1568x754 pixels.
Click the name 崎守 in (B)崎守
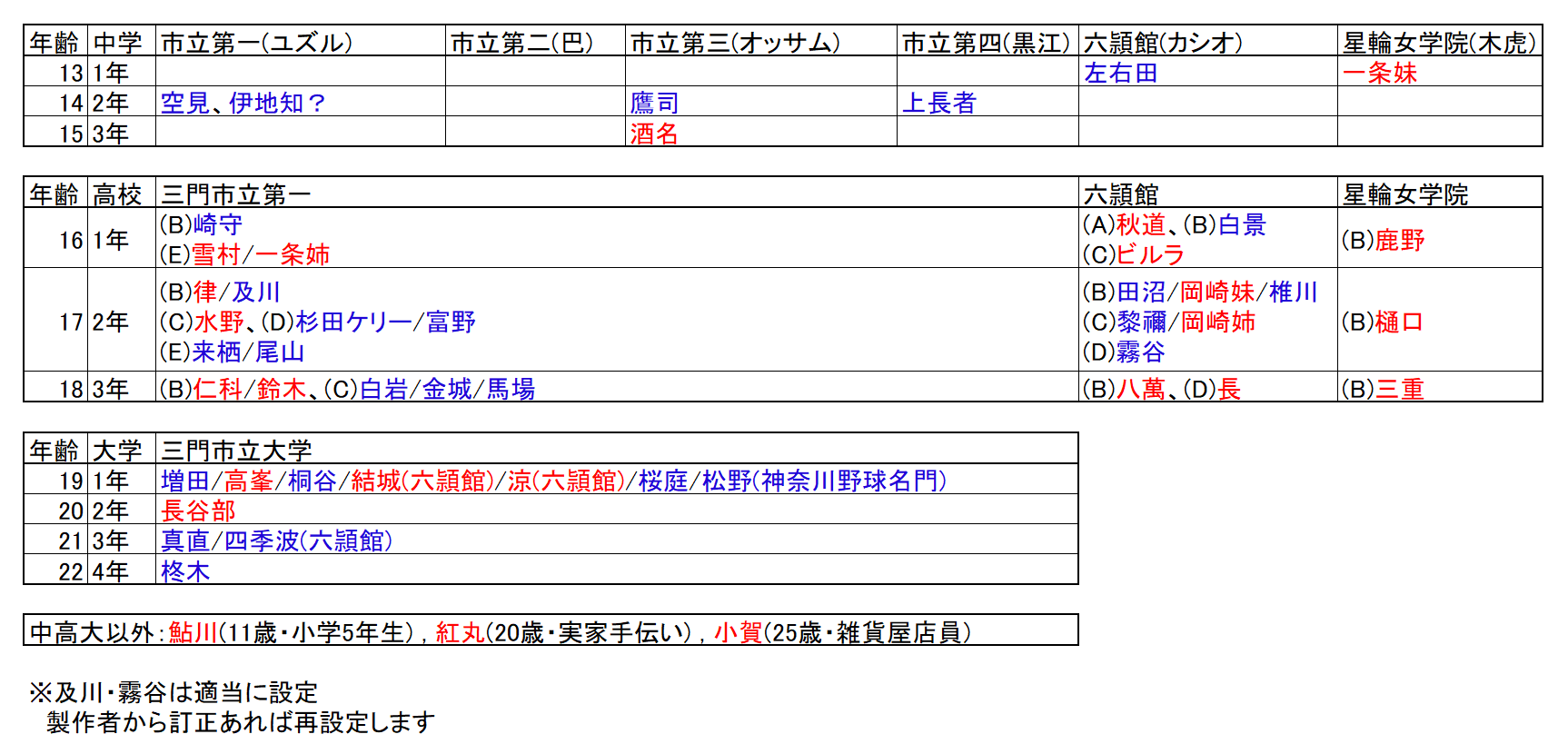coord(218,224)
